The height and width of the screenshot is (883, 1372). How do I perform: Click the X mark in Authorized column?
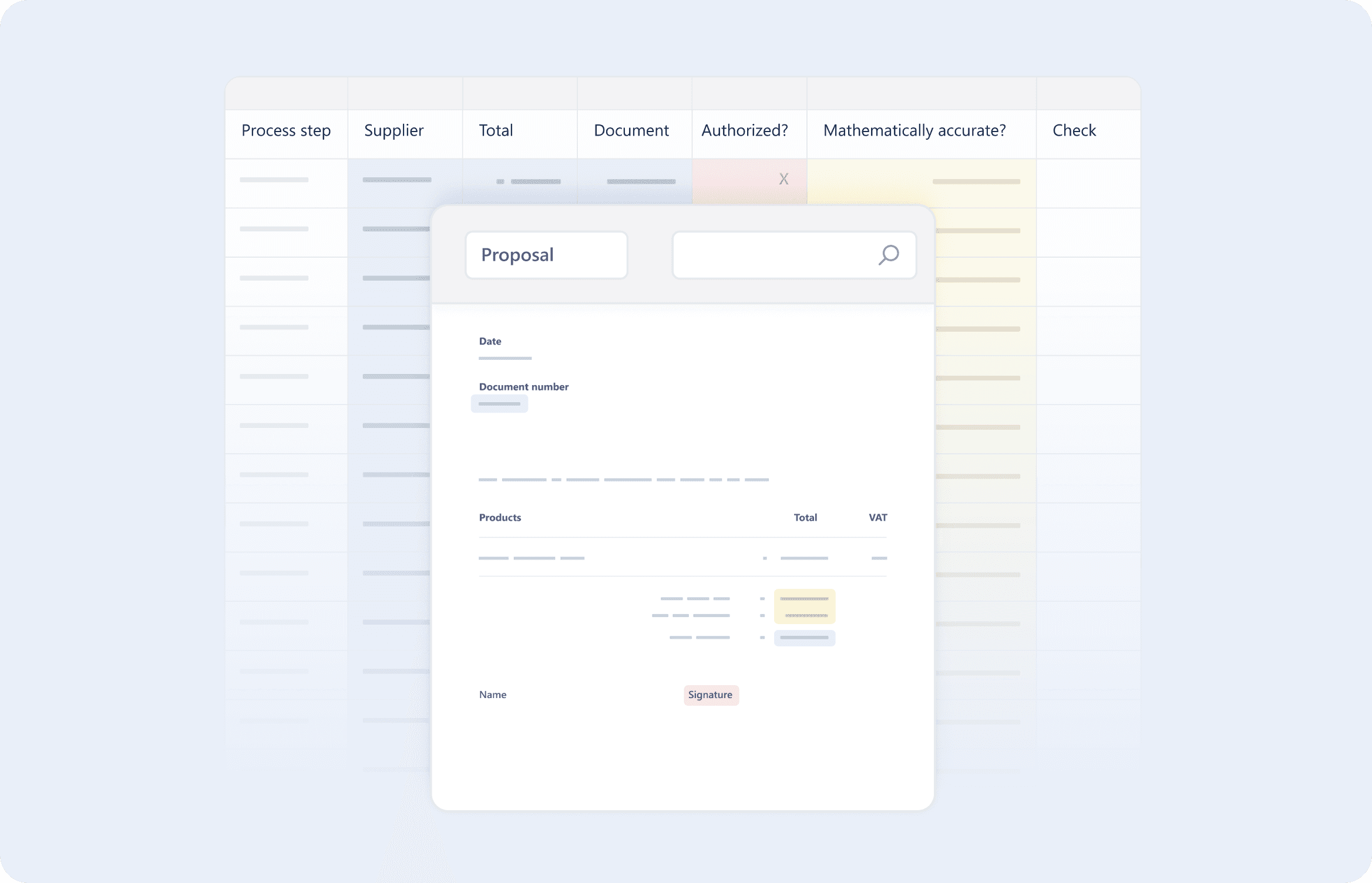783,179
